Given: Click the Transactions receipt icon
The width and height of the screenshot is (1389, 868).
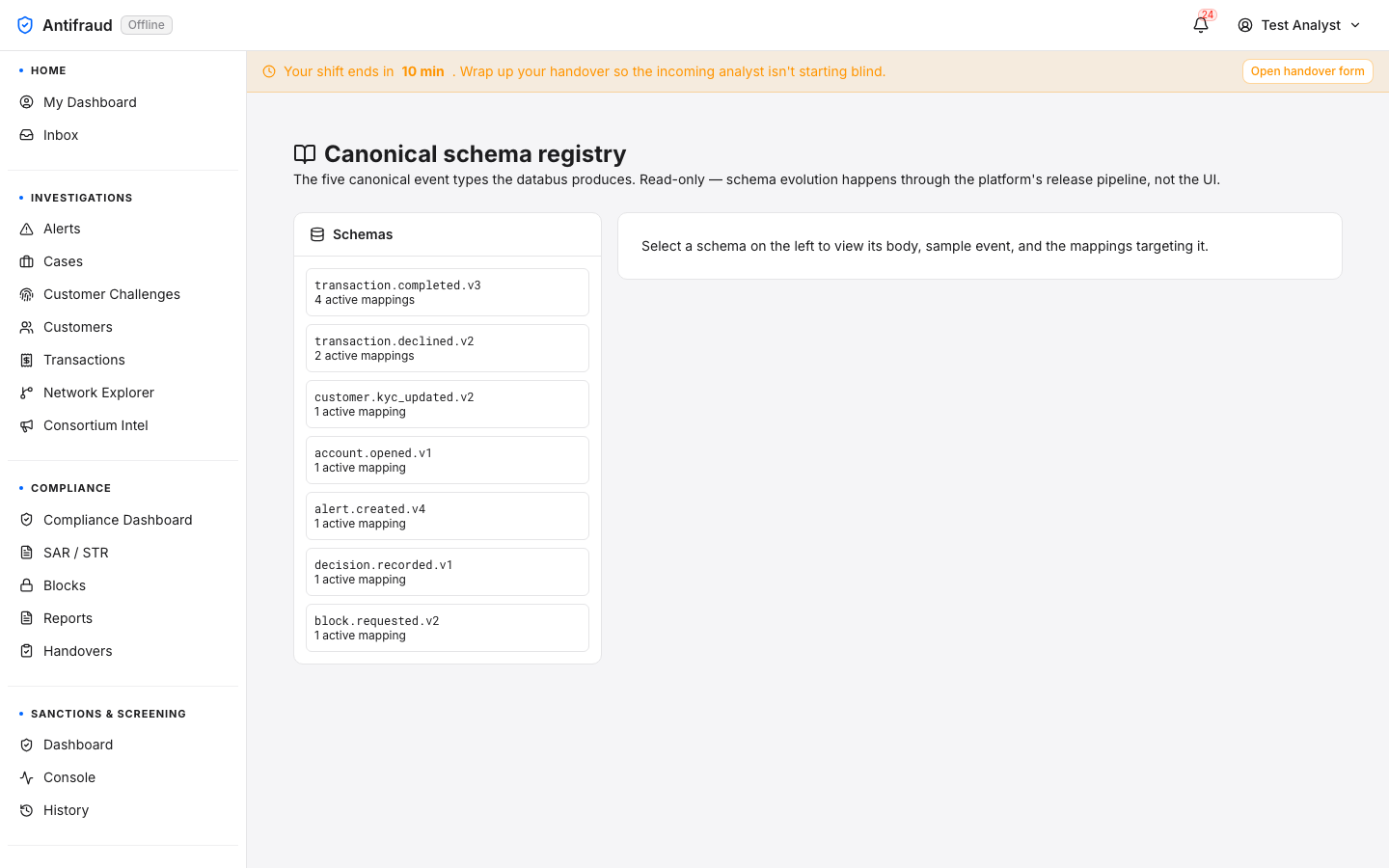Looking at the screenshot, I should 27,360.
